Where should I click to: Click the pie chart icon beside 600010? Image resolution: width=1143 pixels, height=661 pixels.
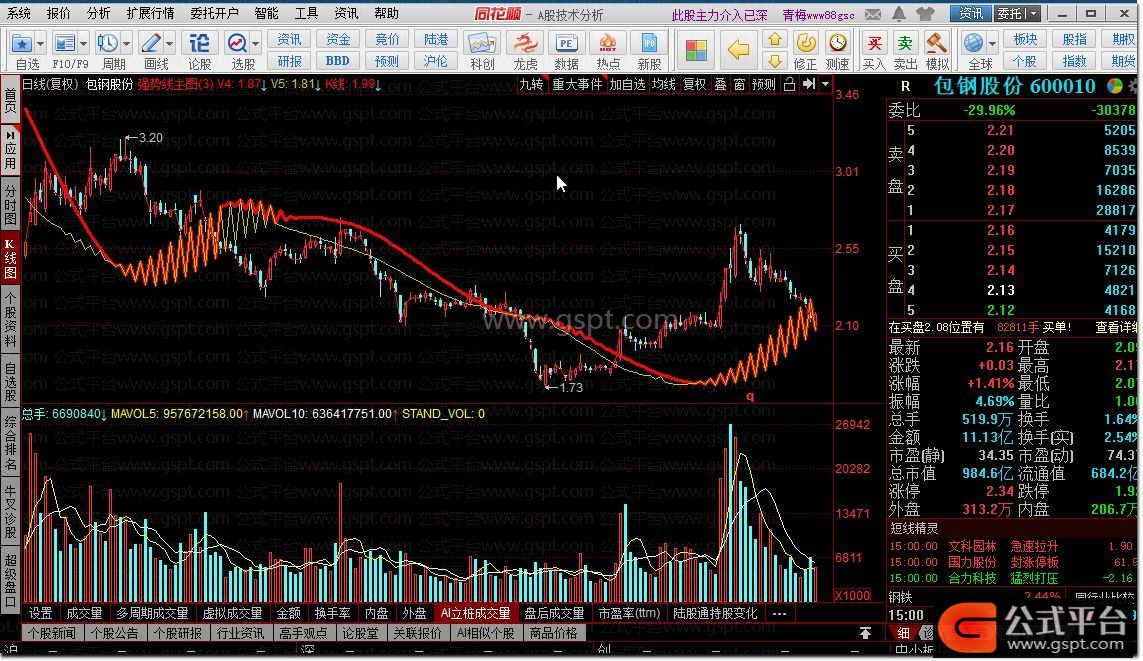(1115, 86)
